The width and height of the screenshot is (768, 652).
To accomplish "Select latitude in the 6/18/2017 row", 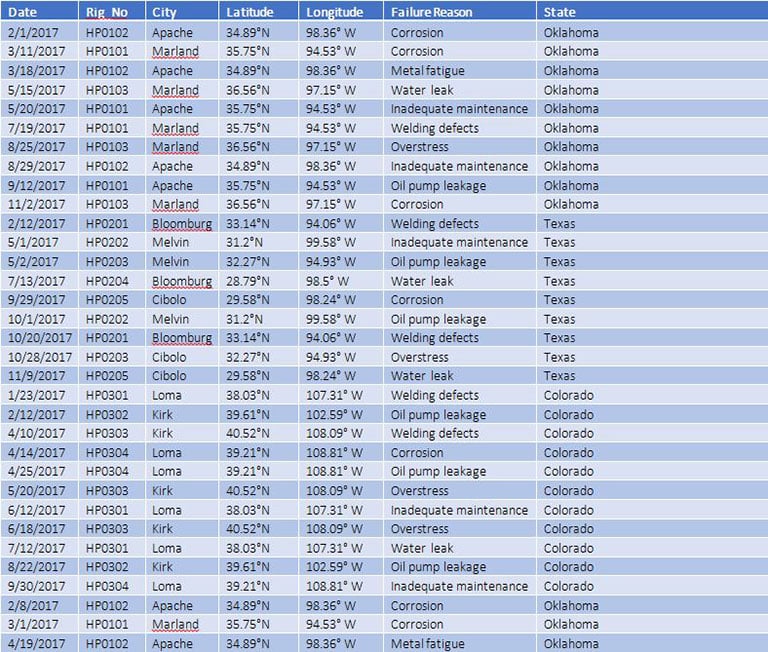I will coord(247,529).
